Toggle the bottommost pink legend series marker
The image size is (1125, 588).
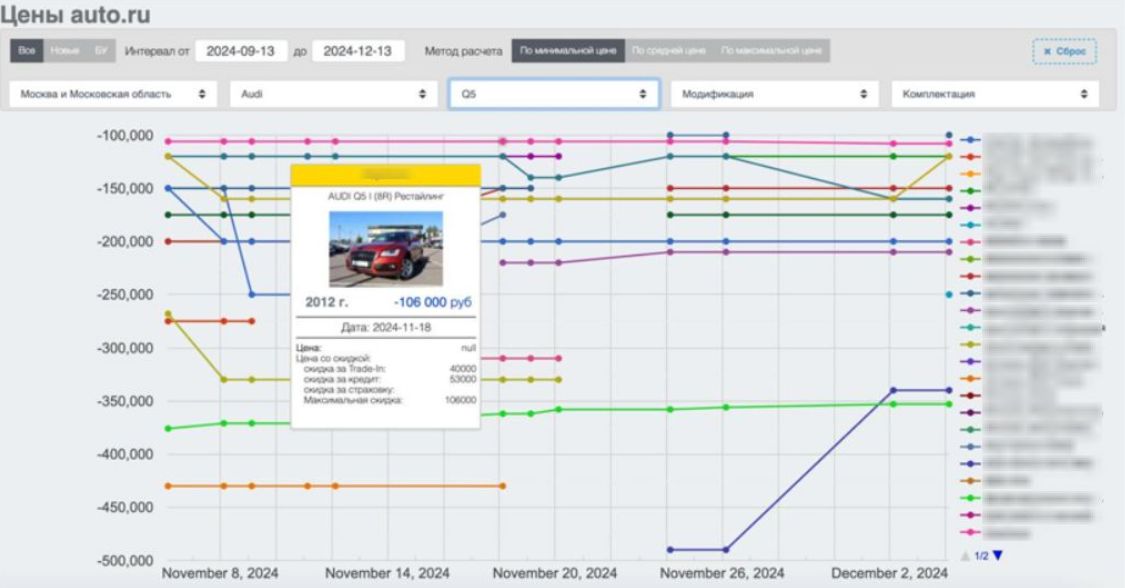point(969,533)
